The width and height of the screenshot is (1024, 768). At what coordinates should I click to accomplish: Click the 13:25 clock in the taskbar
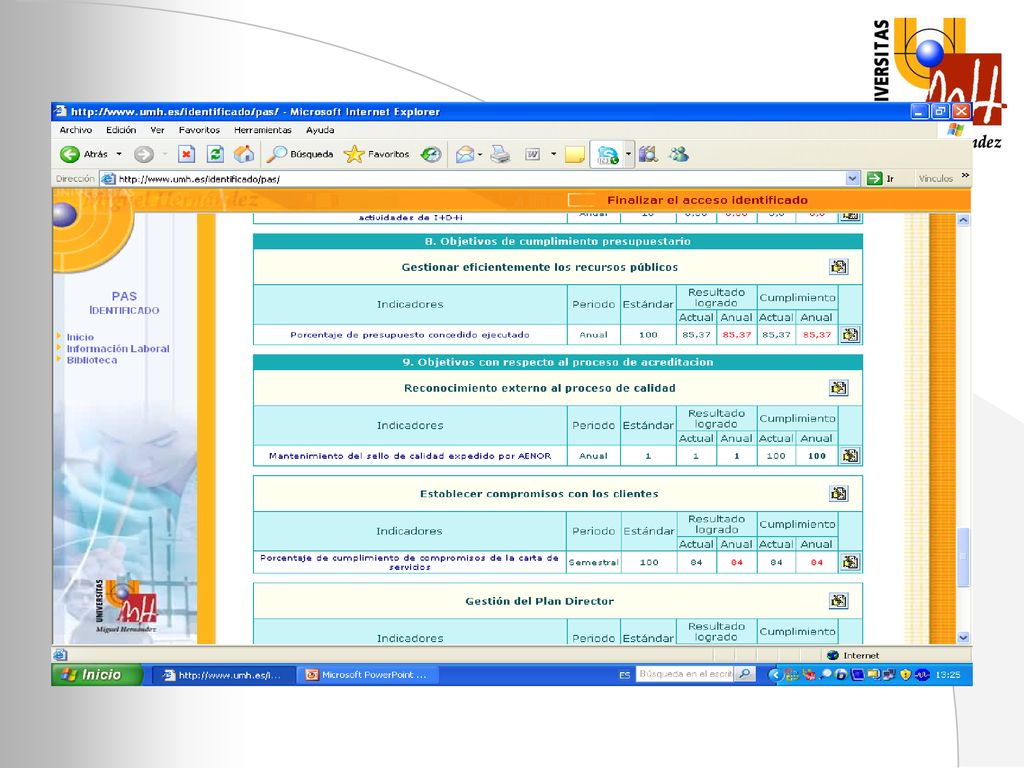948,675
